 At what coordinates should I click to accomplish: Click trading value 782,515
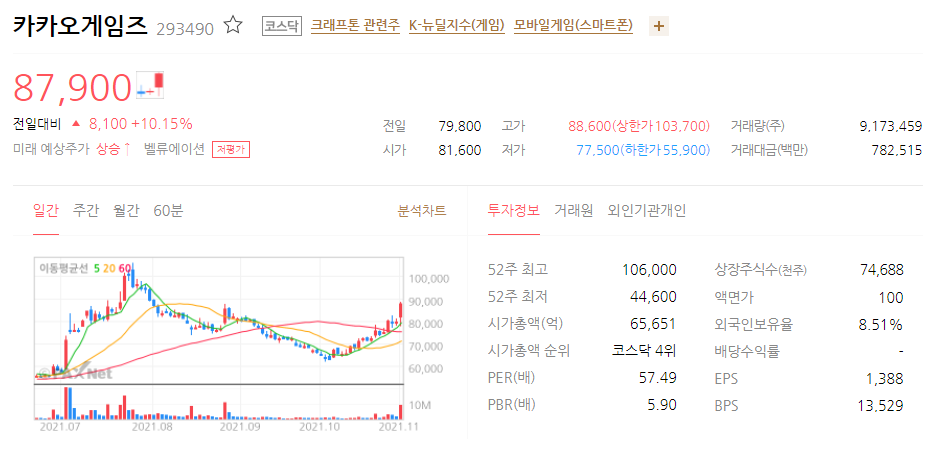point(898,150)
